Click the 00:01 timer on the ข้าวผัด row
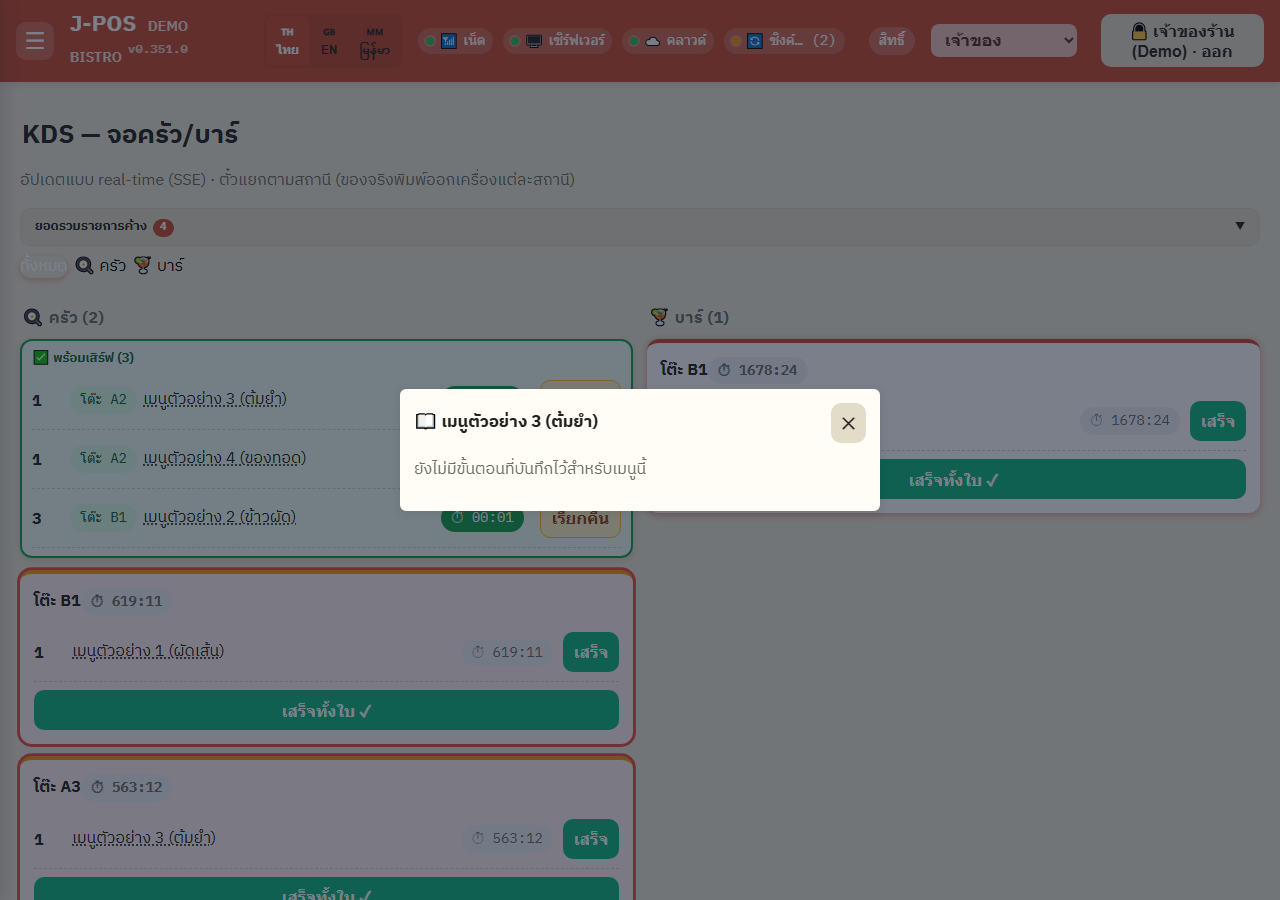 [482, 518]
